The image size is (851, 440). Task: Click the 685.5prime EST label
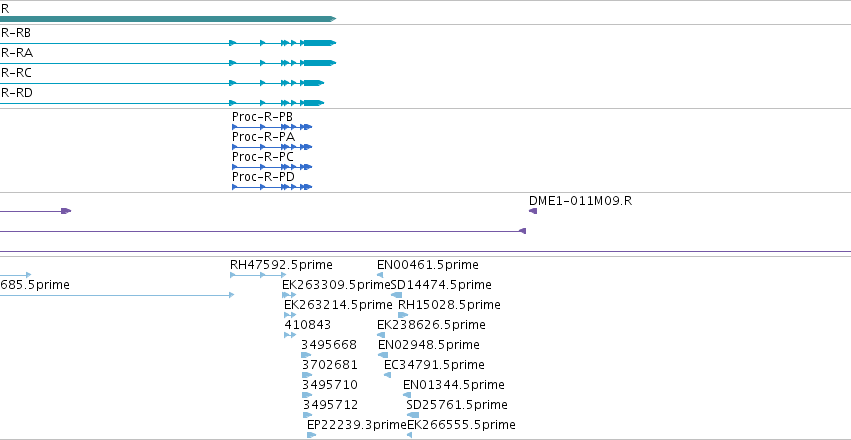(x=35, y=285)
